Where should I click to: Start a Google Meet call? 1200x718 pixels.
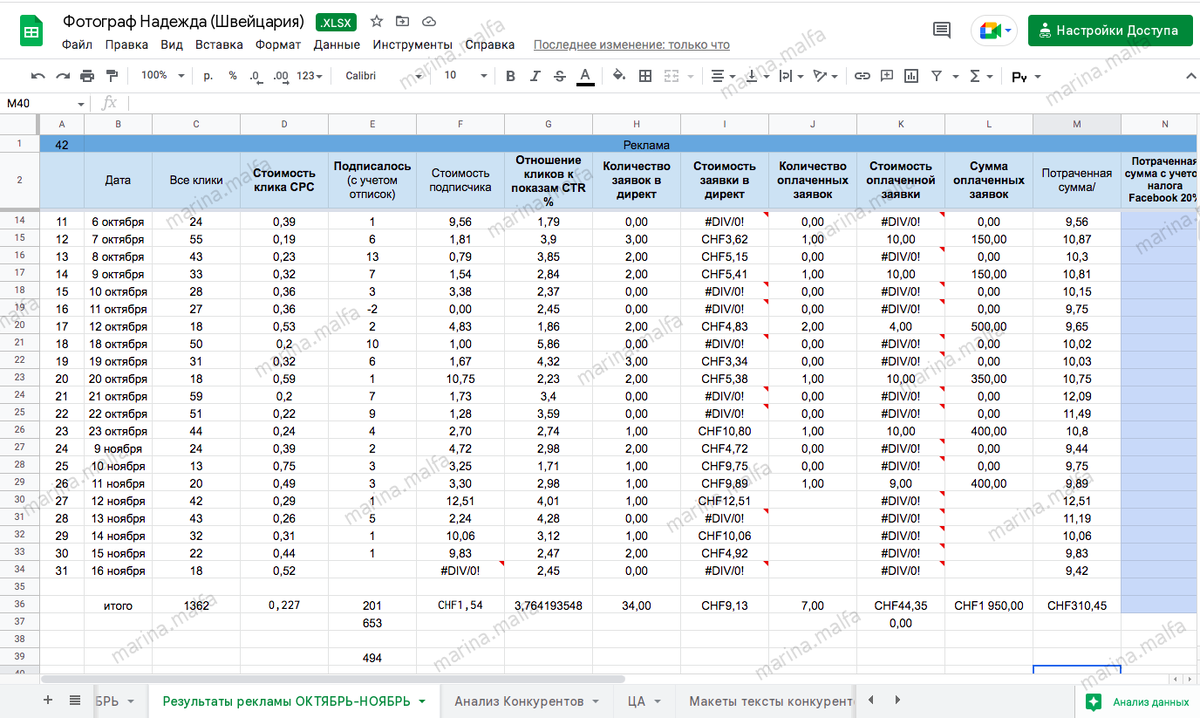coord(994,30)
